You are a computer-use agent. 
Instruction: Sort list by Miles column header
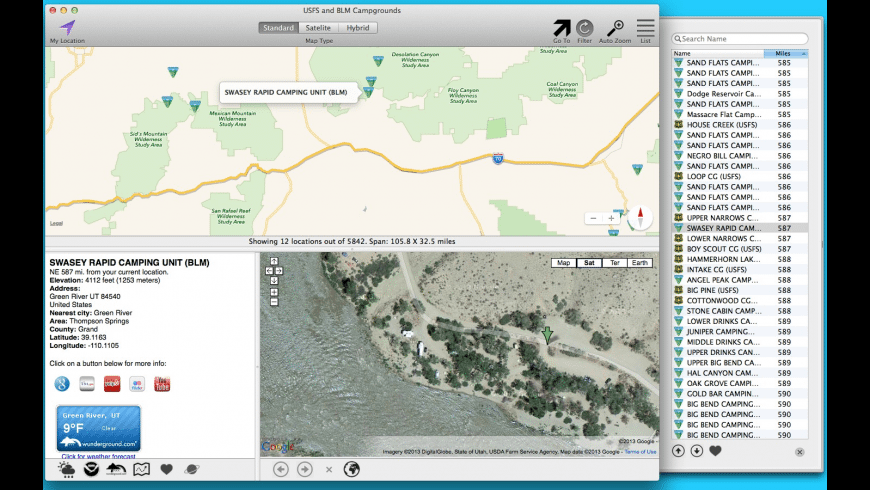(784, 53)
